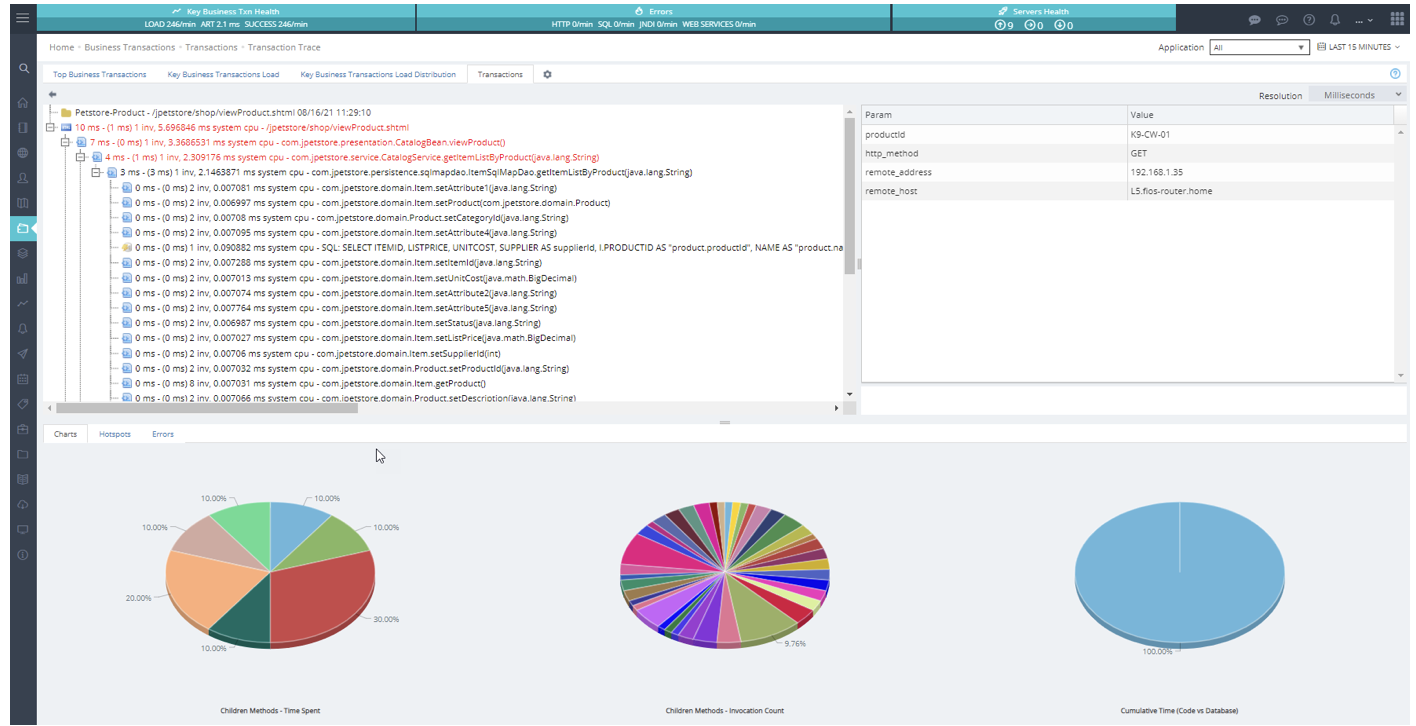Image resolution: width=1416 pixels, height=726 pixels.
Task: Open the line graph icon in sidebar
Action: click(x=23, y=304)
